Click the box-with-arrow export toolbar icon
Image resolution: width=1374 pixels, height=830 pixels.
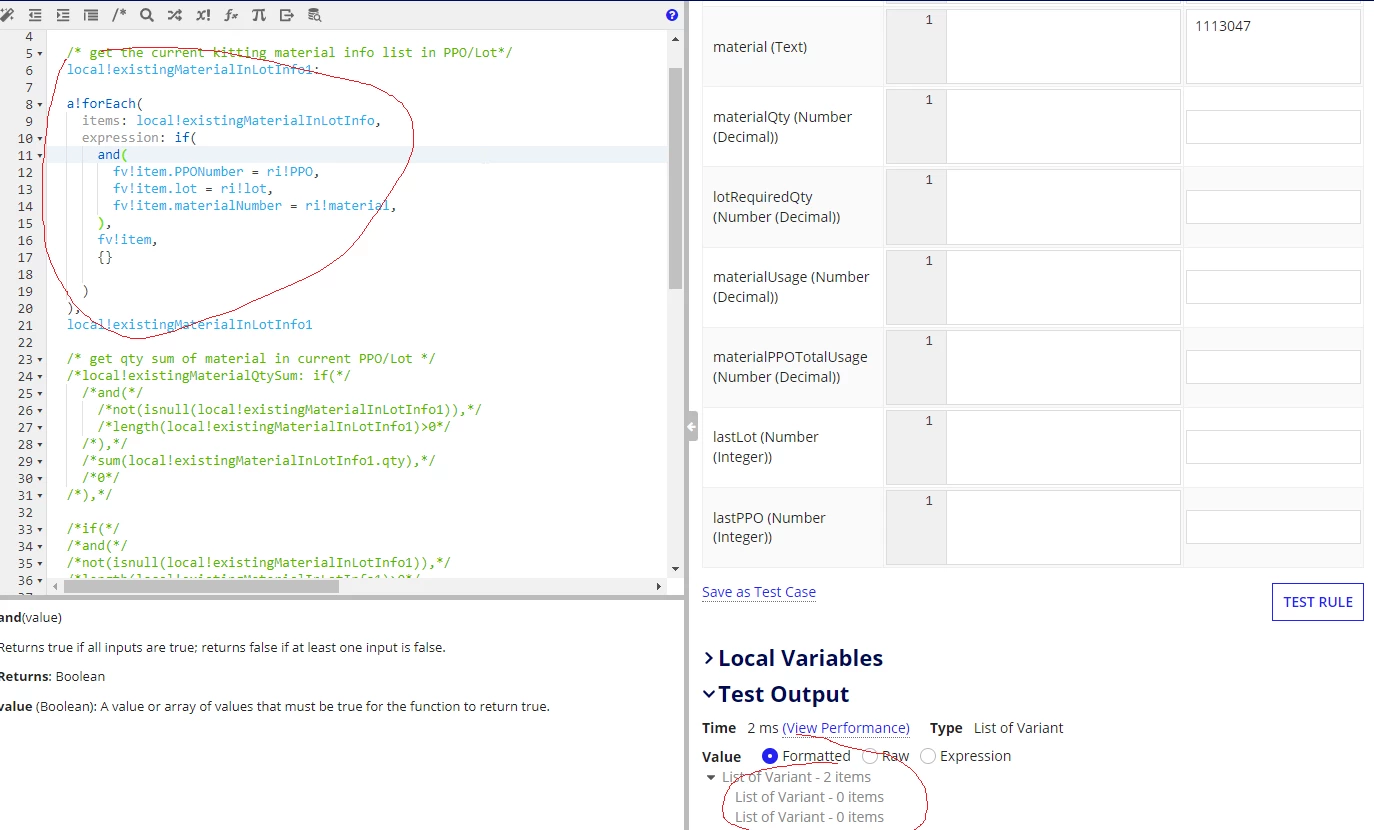[287, 15]
